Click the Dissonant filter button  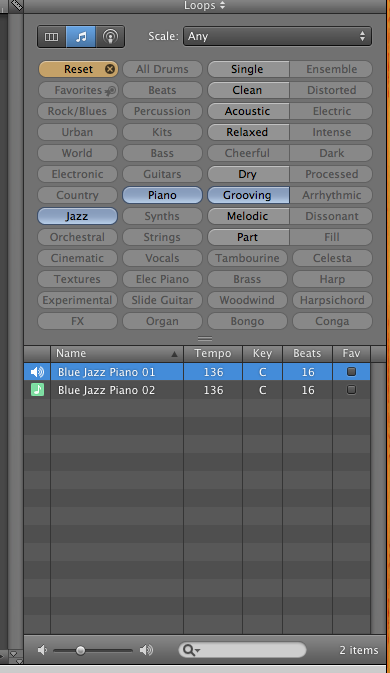click(331, 216)
